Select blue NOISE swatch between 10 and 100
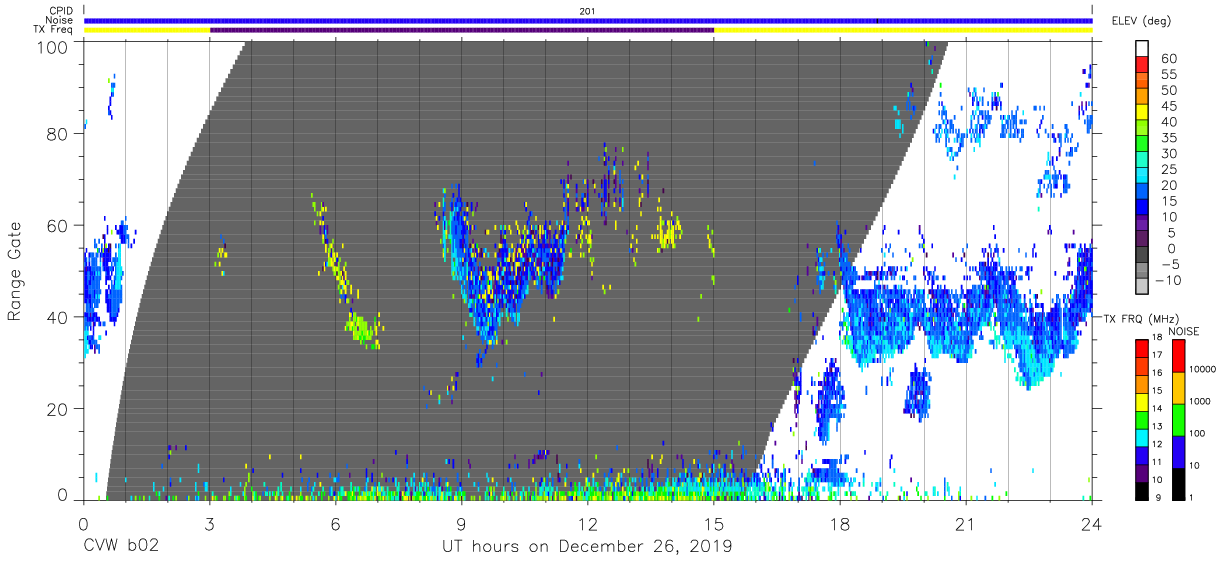This screenshot has width=1228, height=567. pyautogui.click(x=1178, y=452)
